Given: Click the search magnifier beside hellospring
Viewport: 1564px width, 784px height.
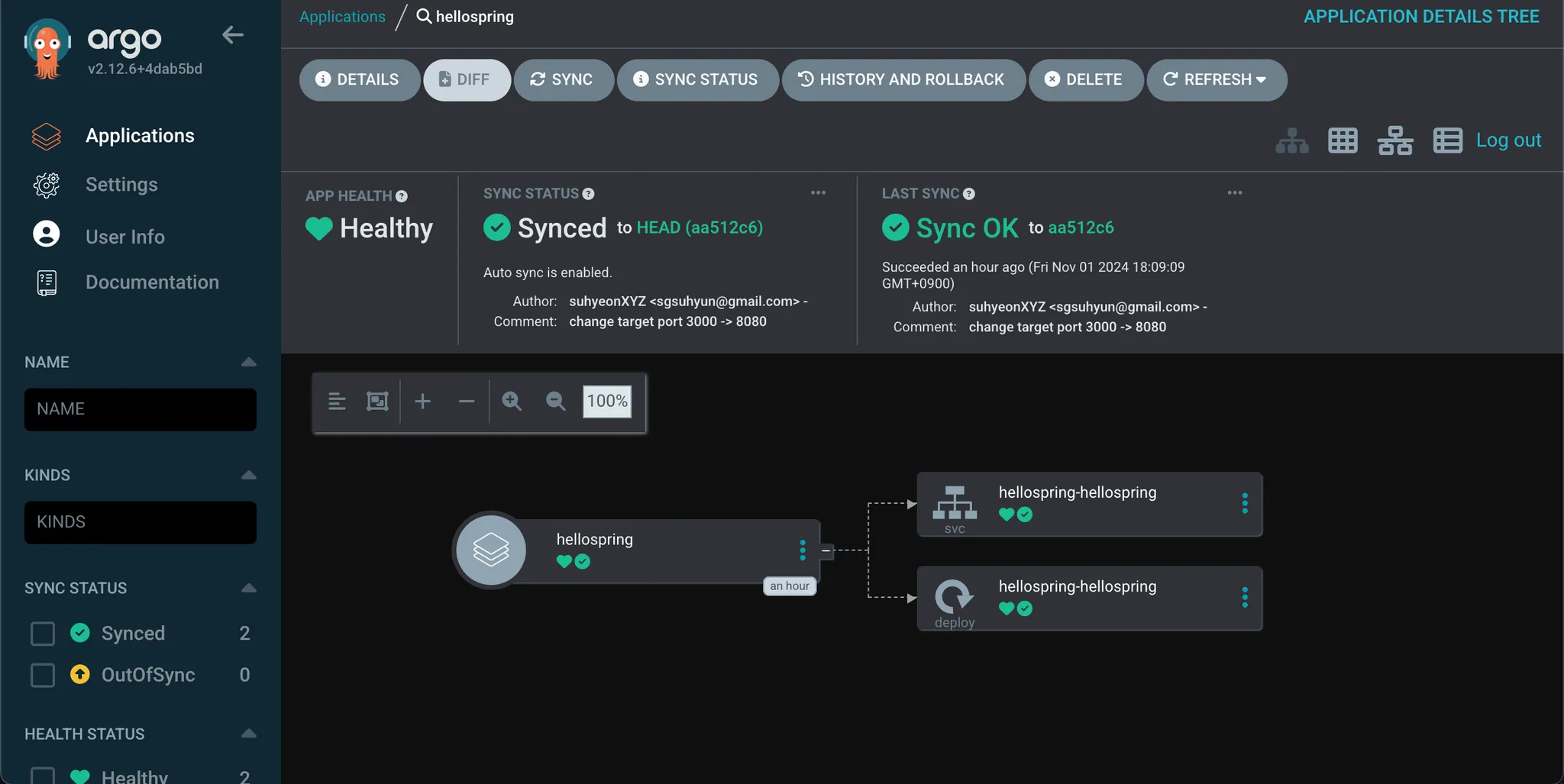Looking at the screenshot, I should [x=424, y=16].
